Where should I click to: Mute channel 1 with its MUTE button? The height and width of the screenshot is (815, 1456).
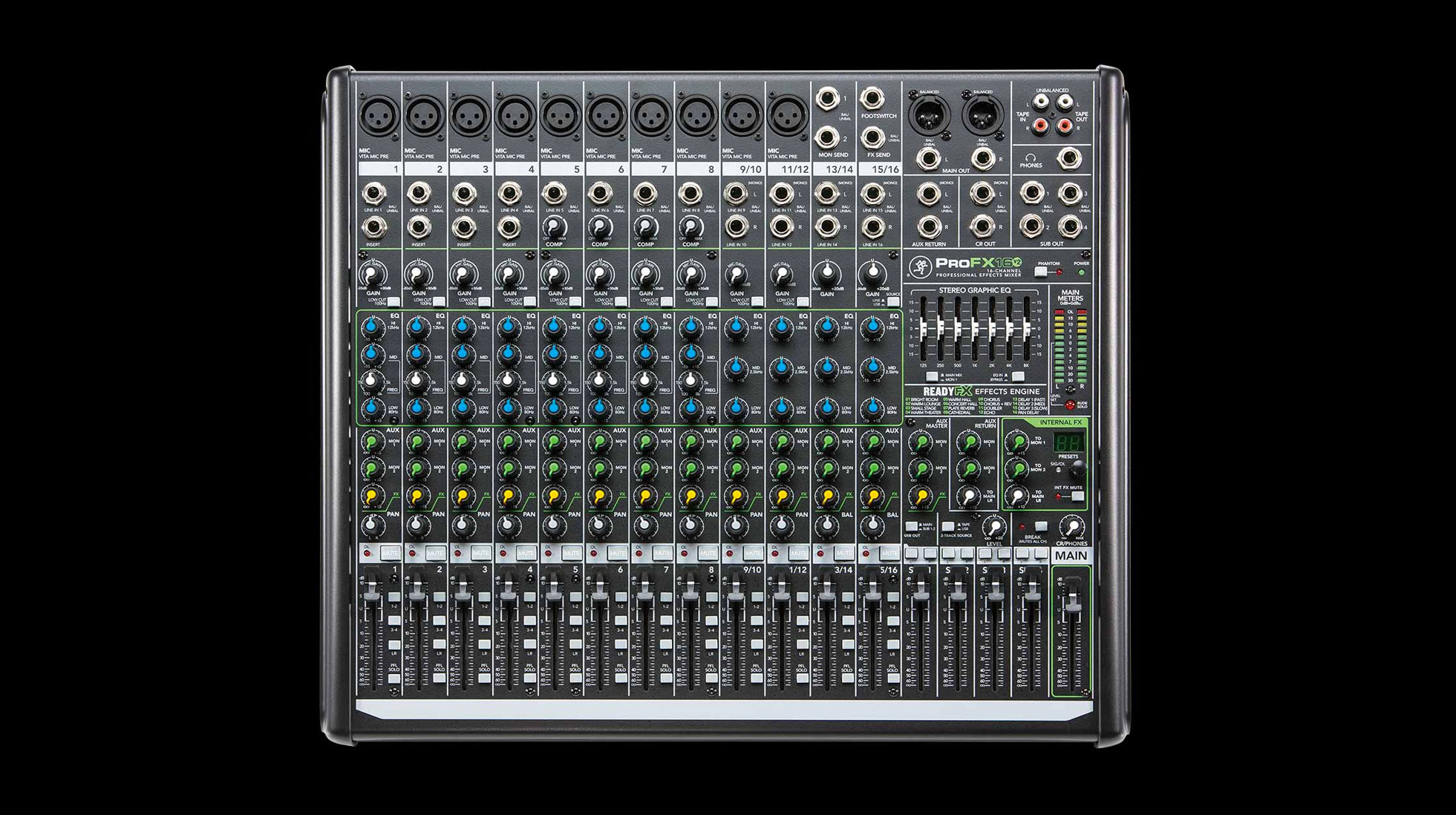[391, 553]
